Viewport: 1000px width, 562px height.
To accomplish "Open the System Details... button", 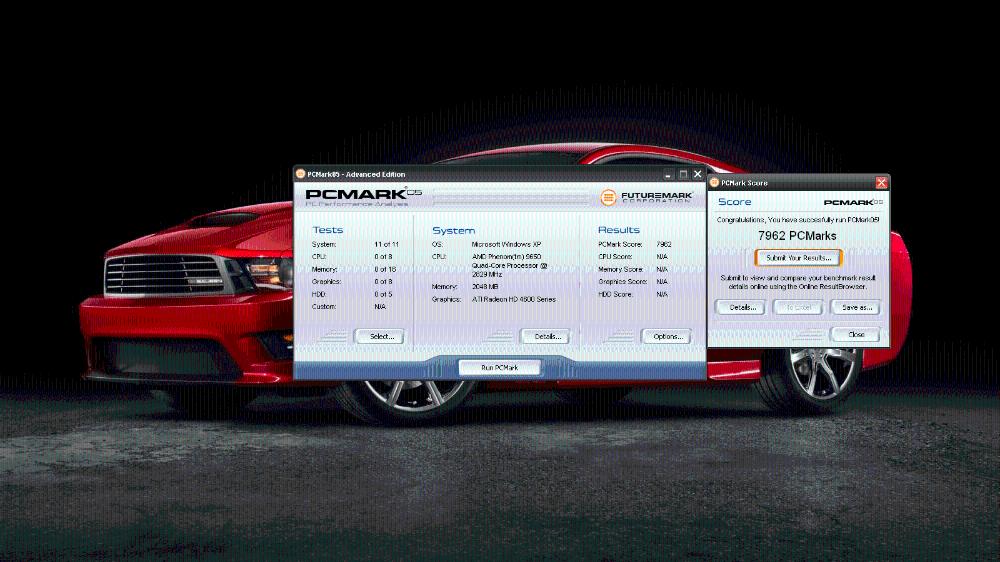I will (x=545, y=336).
